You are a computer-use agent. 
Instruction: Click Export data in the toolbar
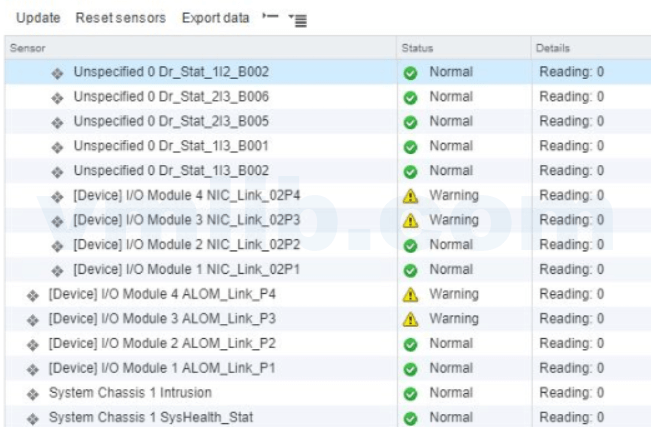[215, 18]
